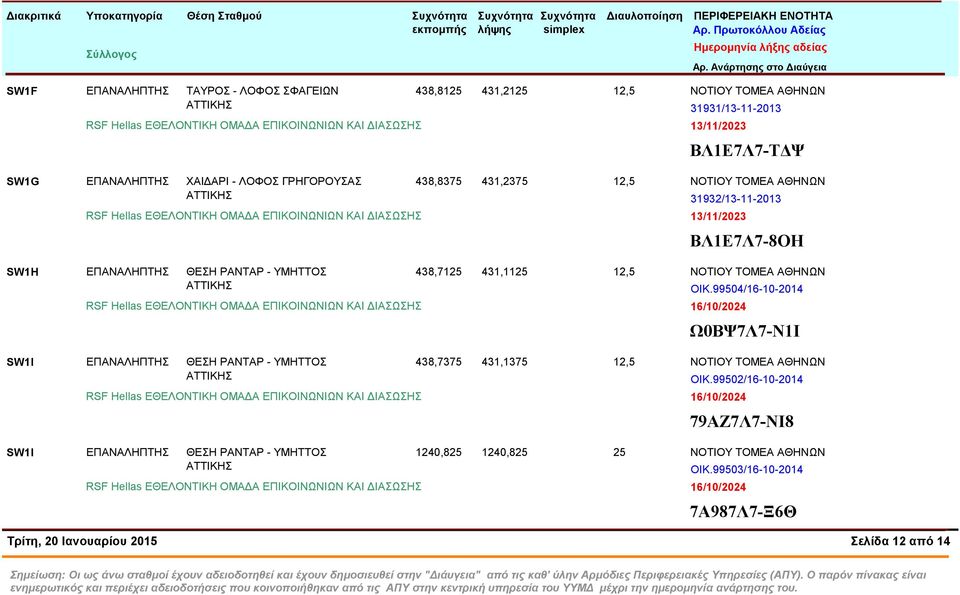Image resolution: width=960 pixels, height=595 pixels.
Task: Click receive frequency 431,2125
Action: coord(504,91)
